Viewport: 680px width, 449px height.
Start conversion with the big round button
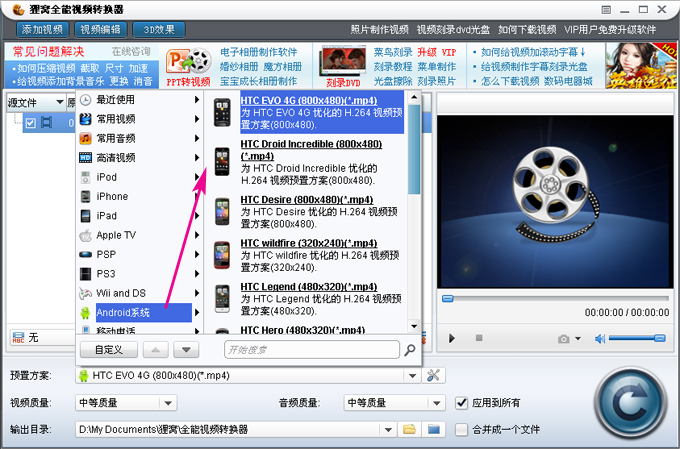[630, 403]
